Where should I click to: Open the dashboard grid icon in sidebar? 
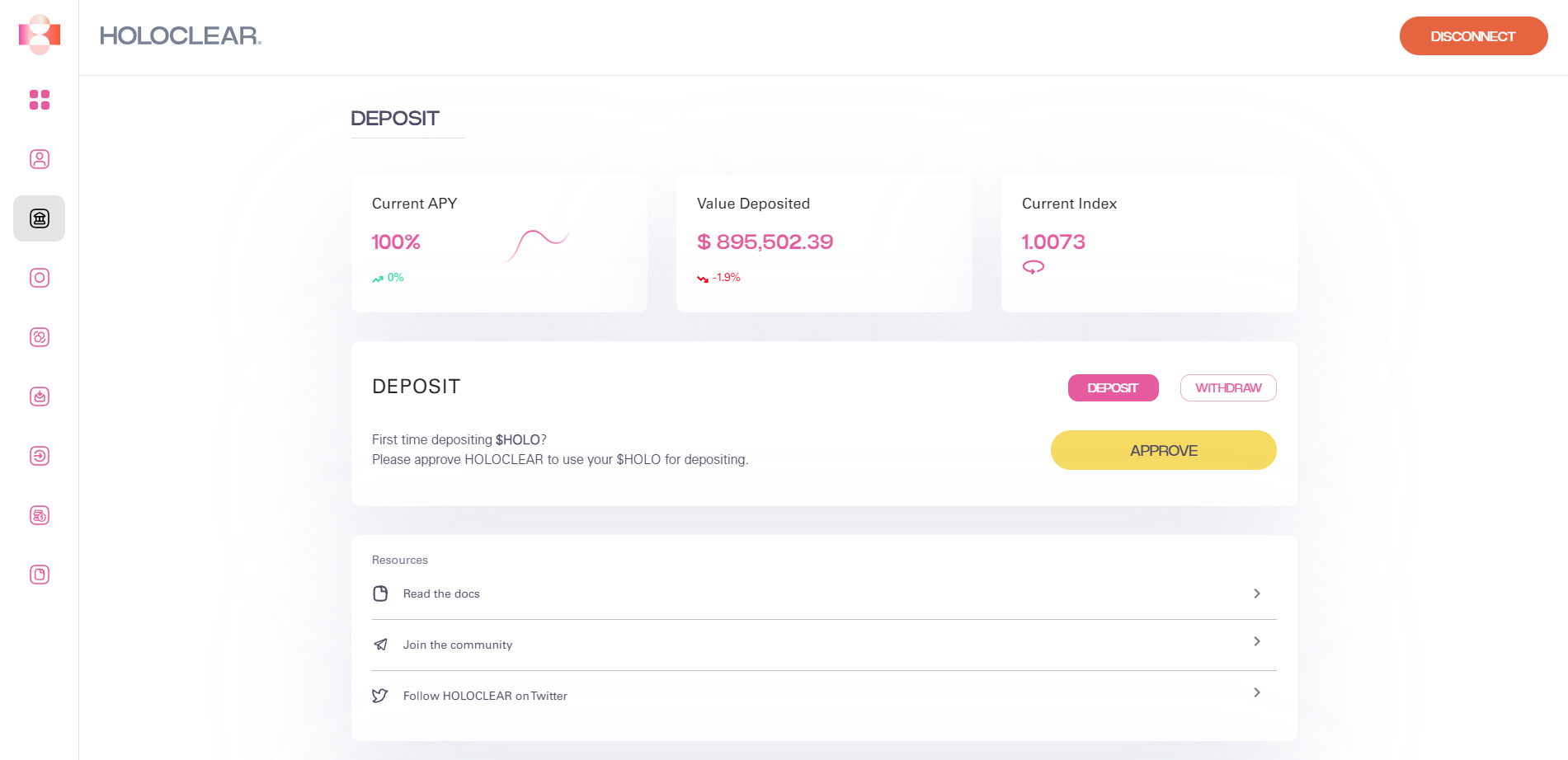pos(40,100)
